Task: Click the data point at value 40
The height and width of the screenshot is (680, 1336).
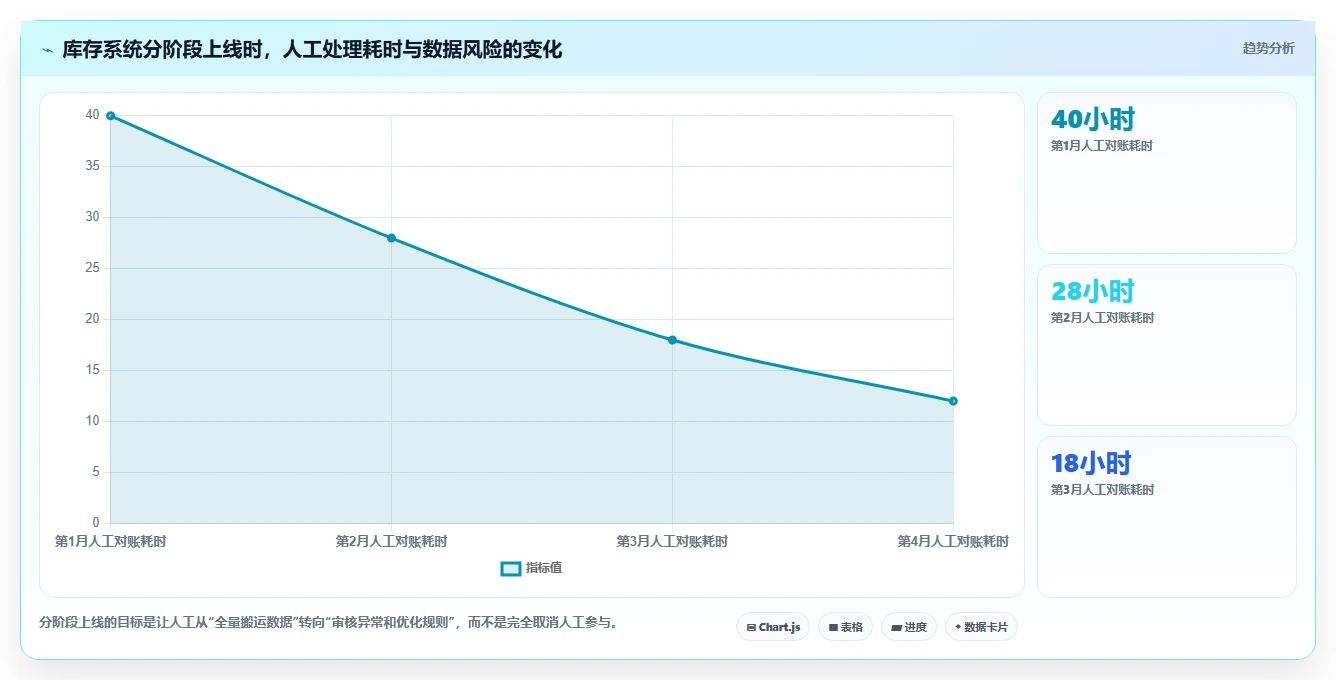Action: [x=110, y=116]
